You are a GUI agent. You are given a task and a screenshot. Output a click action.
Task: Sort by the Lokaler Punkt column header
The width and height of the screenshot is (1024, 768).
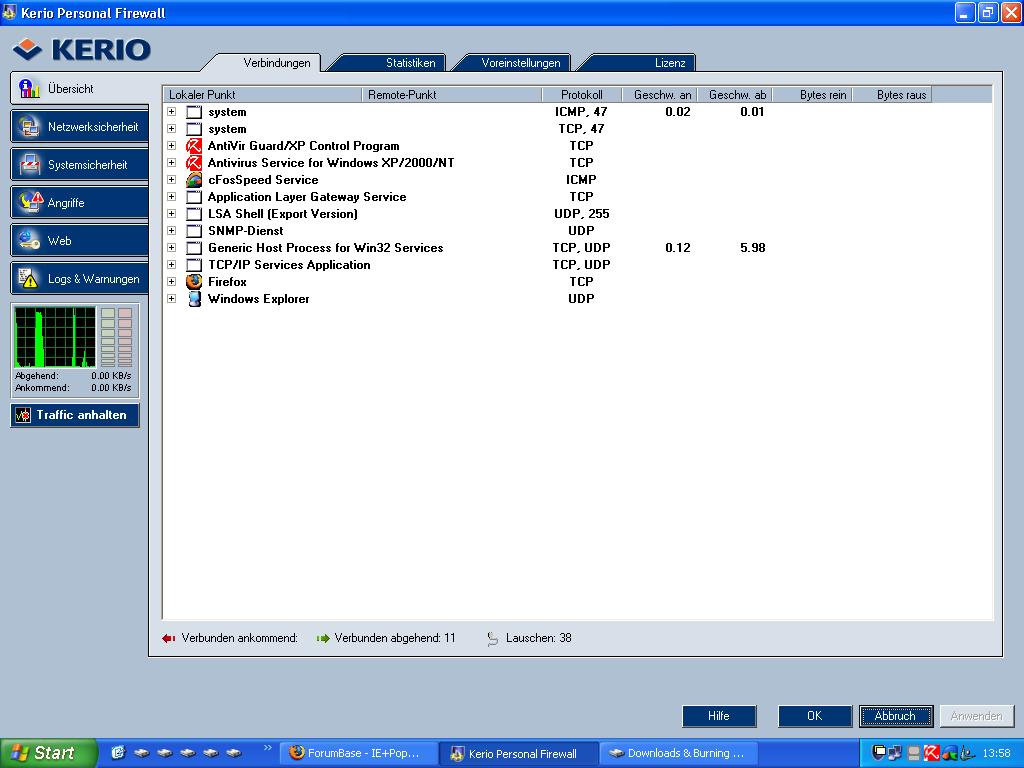[x=263, y=95]
